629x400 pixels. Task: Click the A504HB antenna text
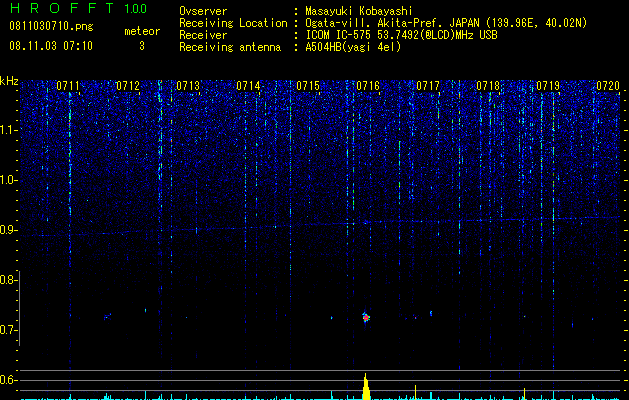[353, 47]
